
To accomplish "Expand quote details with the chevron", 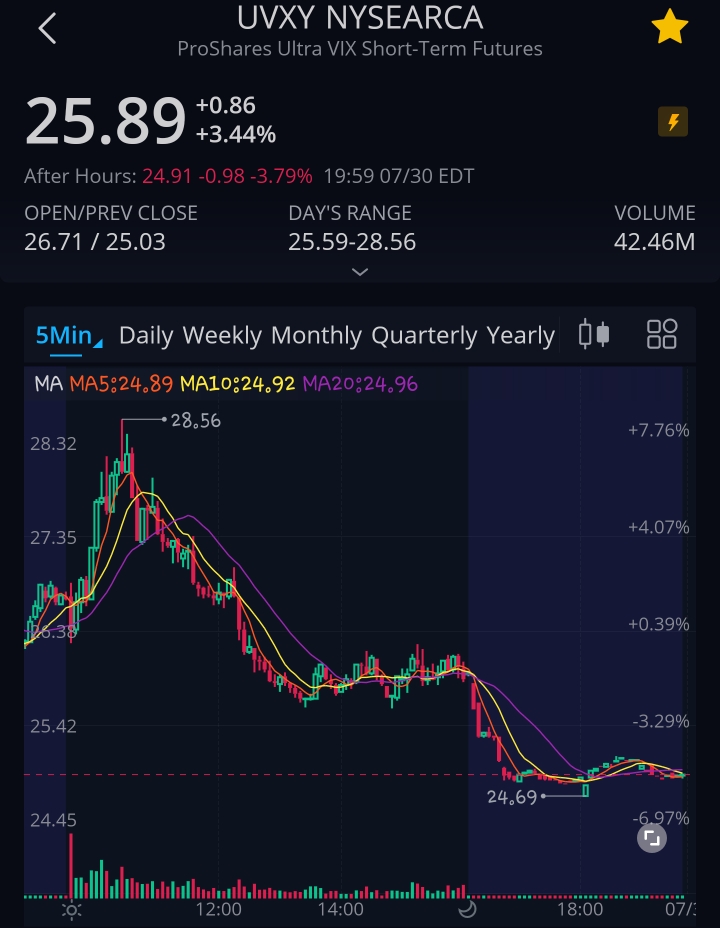I will 360,272.
